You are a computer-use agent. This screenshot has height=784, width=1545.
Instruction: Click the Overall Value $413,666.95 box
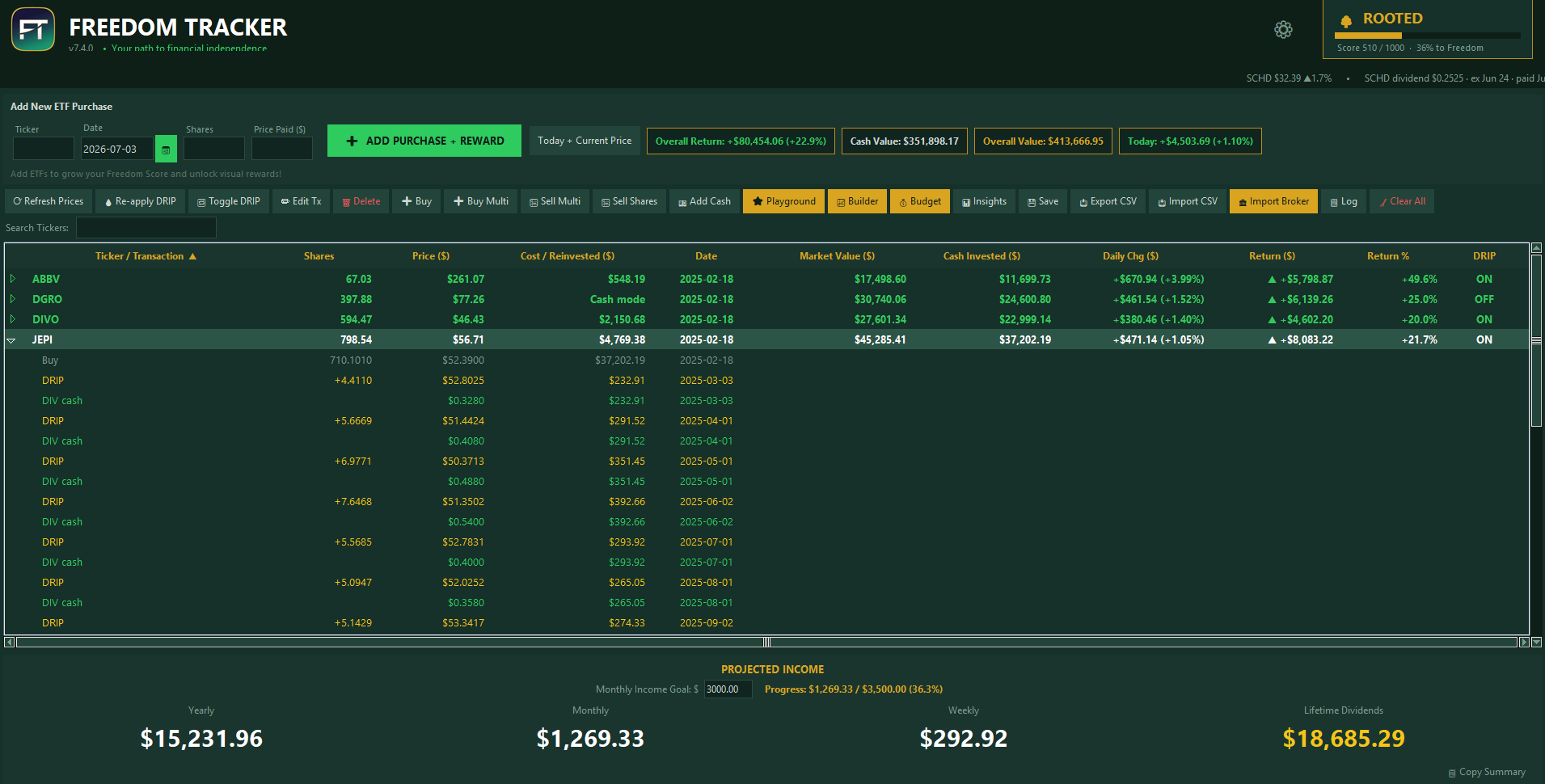click(1043, 141)
